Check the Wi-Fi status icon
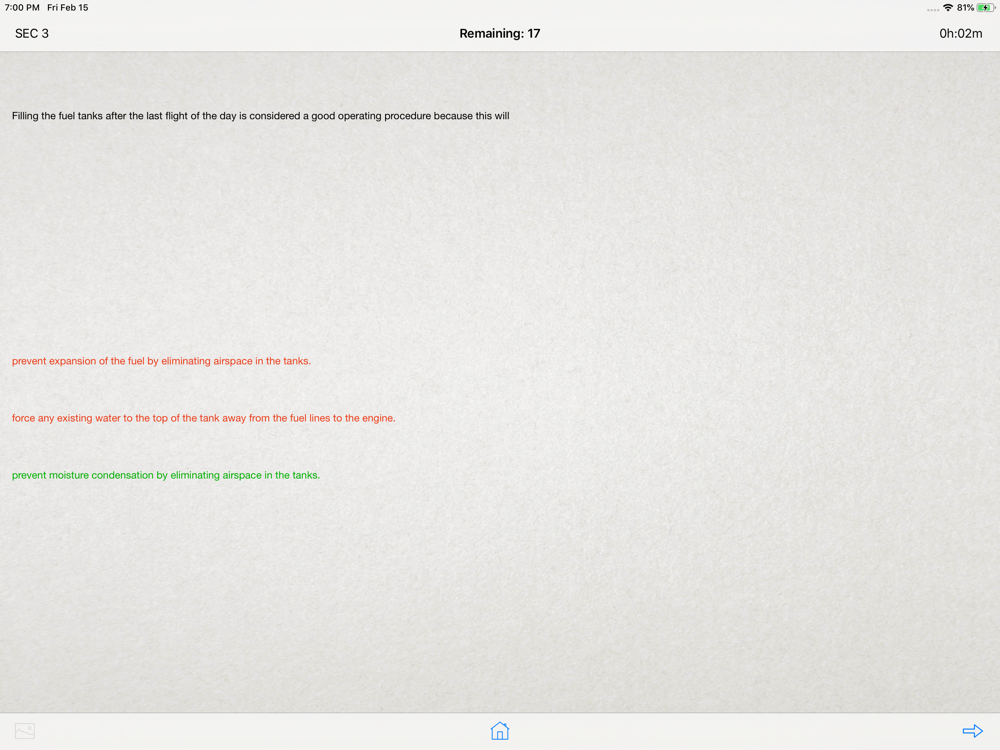1000x750 pixels. click(948, 8)
